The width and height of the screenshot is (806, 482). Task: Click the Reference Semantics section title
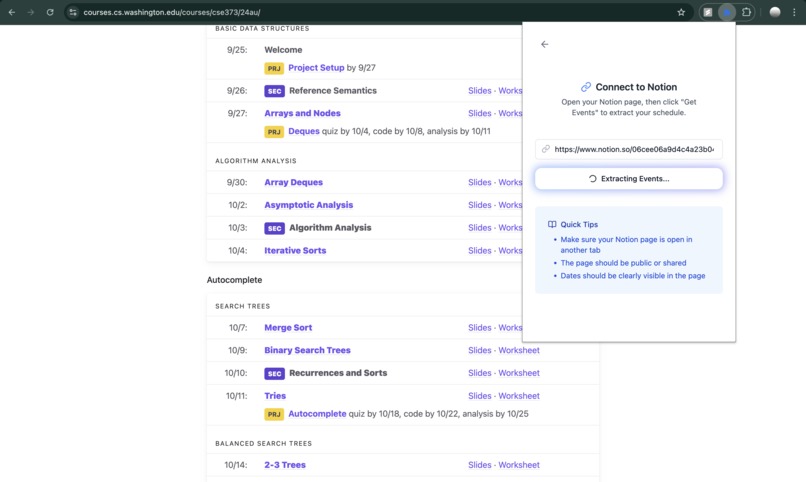click(x=333, y=90)
